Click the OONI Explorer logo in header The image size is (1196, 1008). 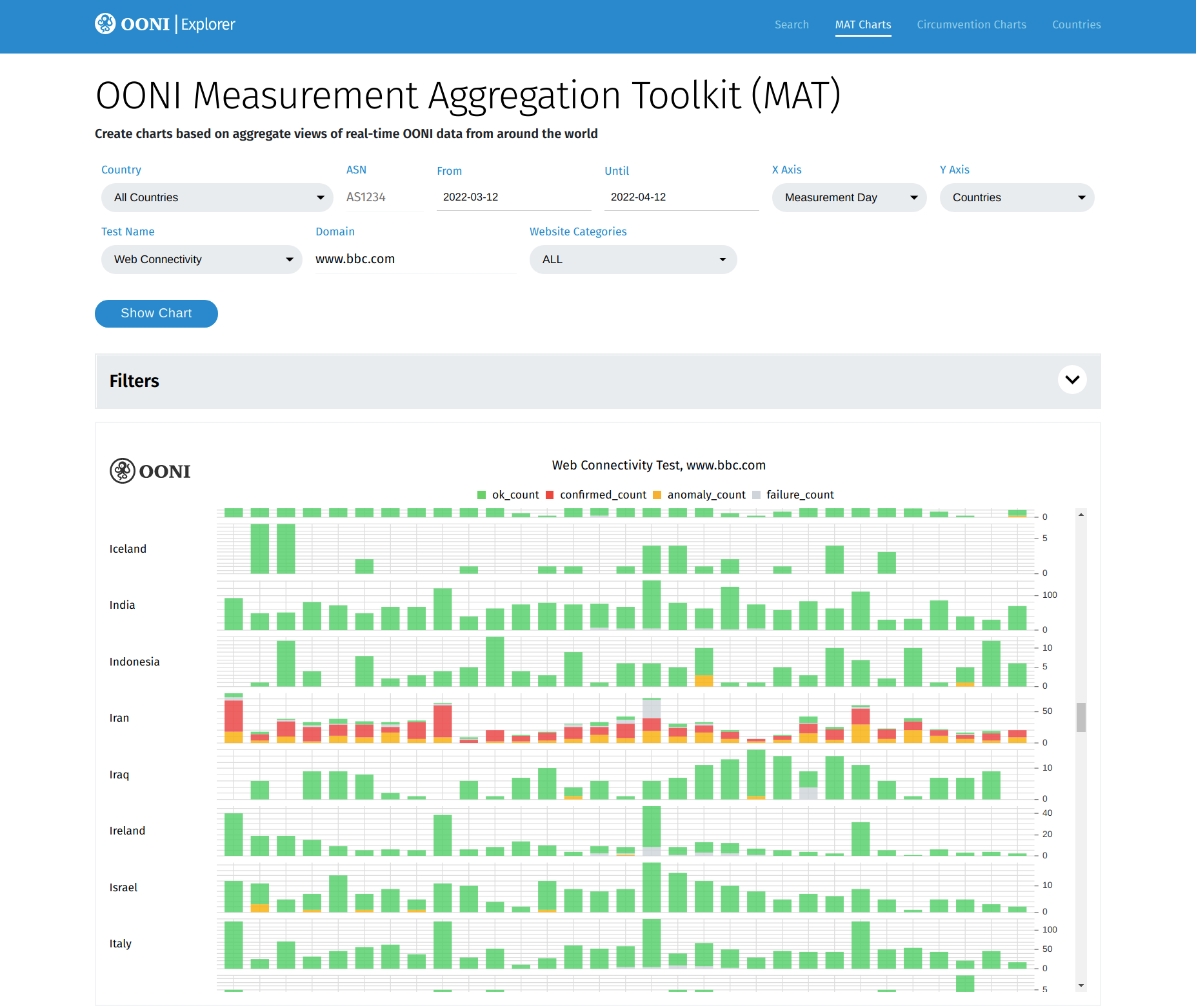click(165, 25)
